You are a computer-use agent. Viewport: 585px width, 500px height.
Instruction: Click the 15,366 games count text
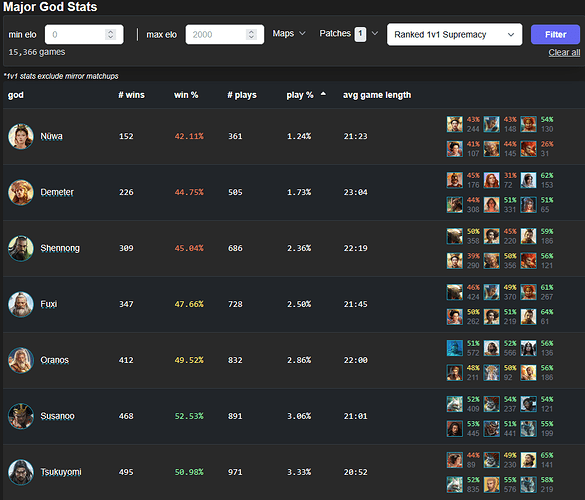coord(37,52)
